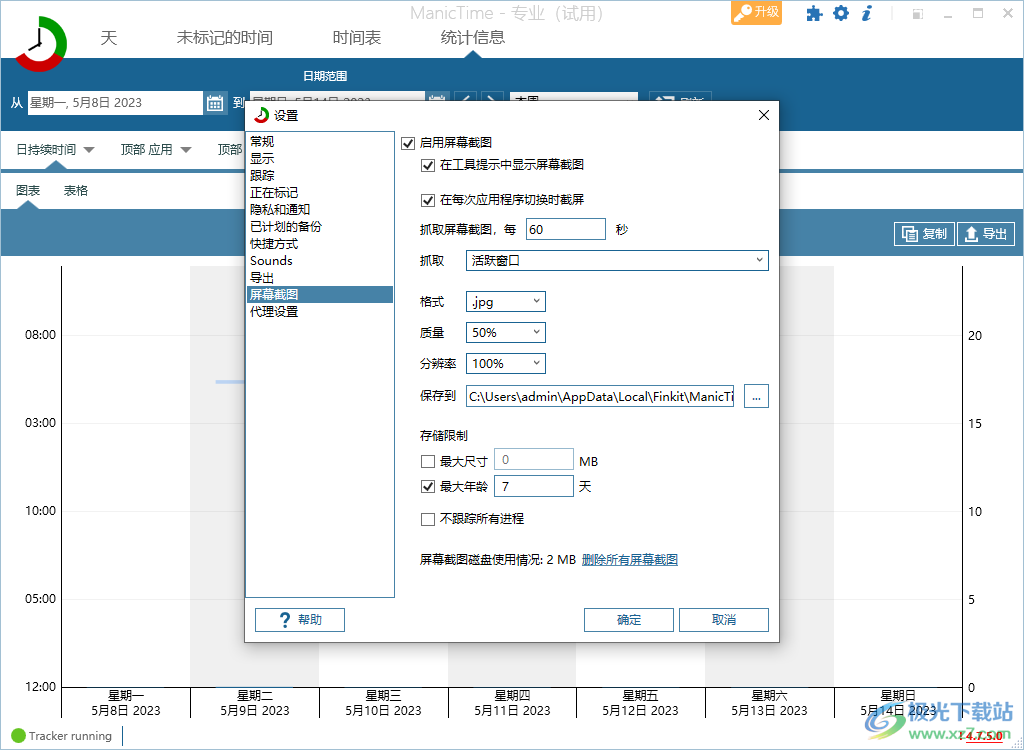Click the ... browse button for save path
This screenshot has width=1024, height=750.
(x=756, y=396)
